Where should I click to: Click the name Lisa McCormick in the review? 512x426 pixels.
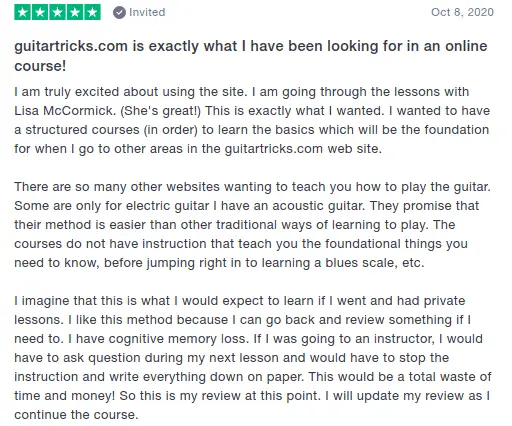(65, 111)
